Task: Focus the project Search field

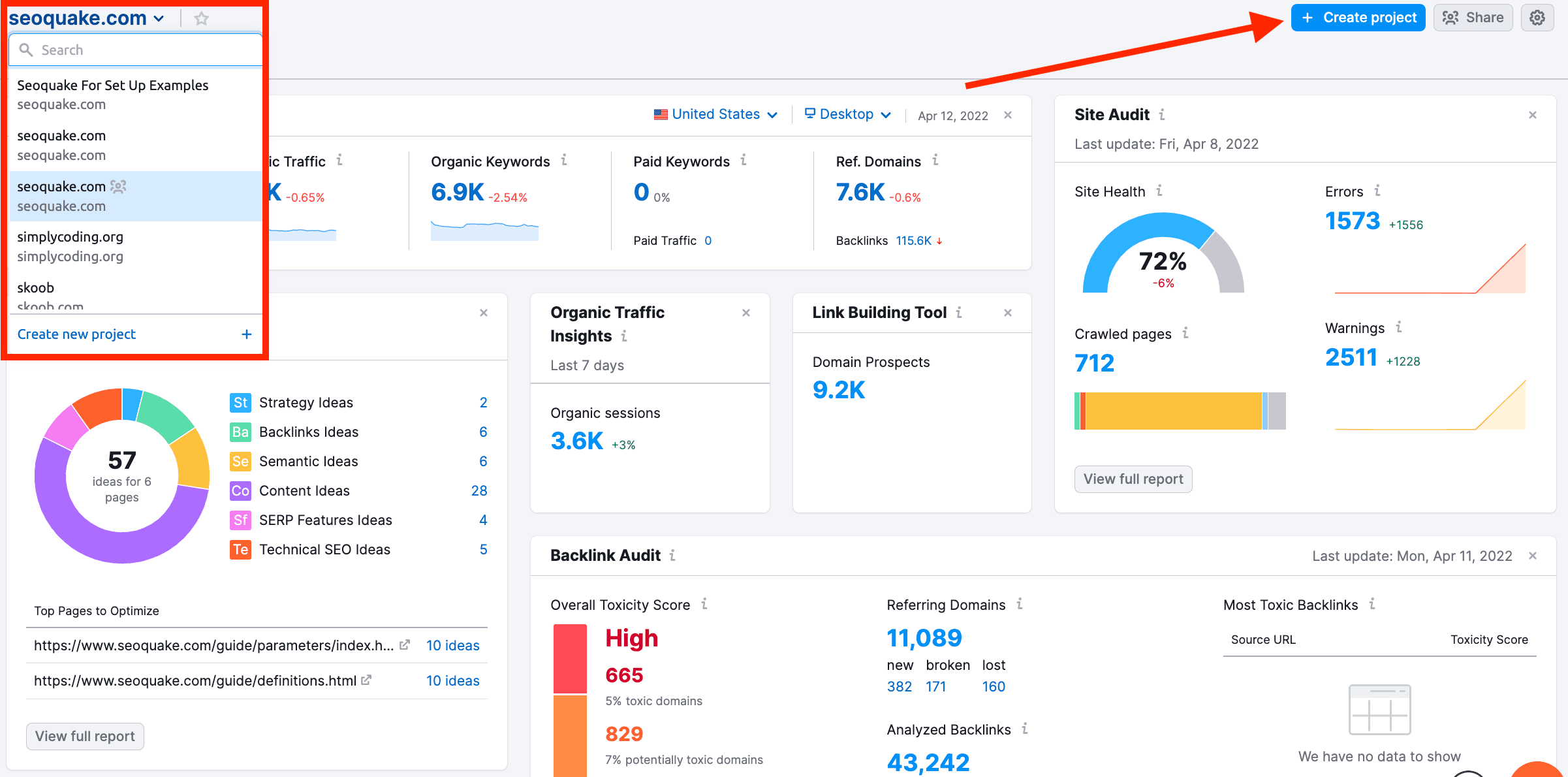Action: point(135,50)
